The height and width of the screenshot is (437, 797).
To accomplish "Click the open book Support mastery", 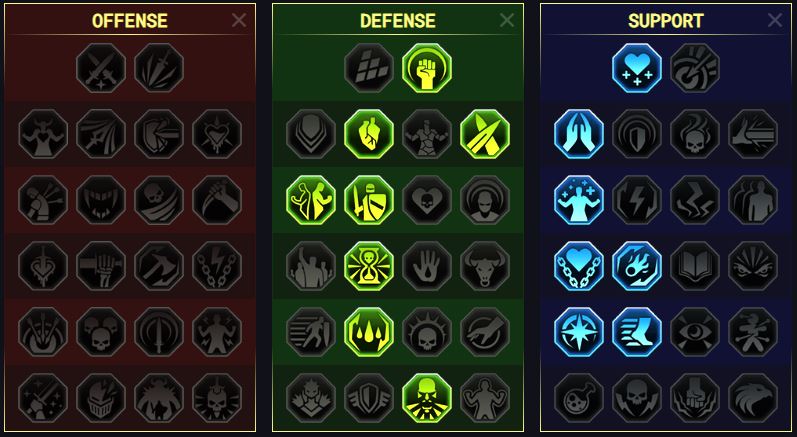I will click(x=695, y=266).
